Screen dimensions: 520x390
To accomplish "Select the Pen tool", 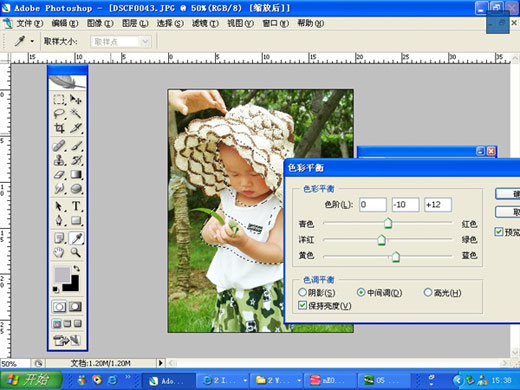I will tap(59, 221).
